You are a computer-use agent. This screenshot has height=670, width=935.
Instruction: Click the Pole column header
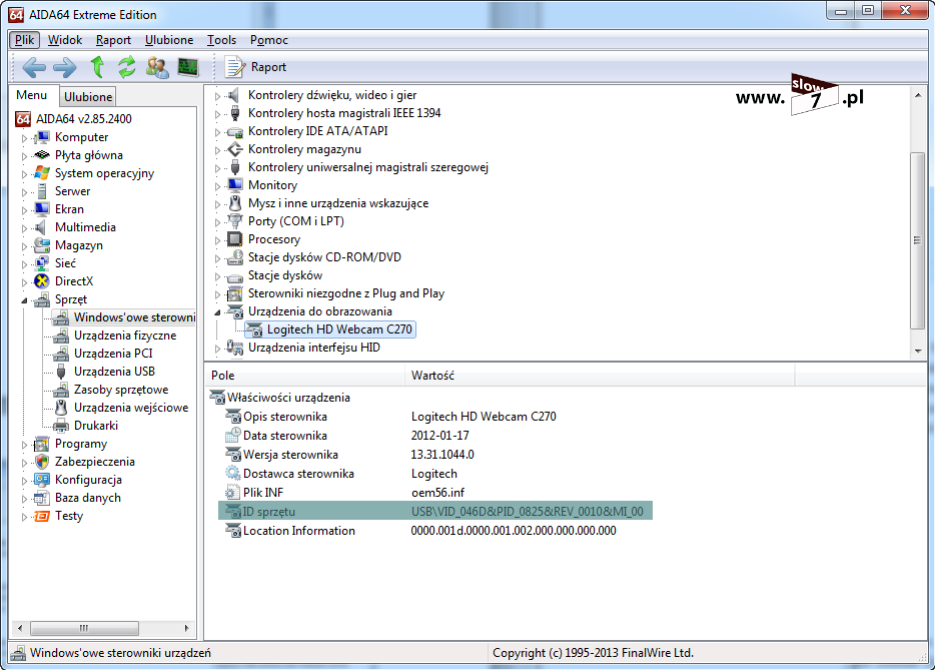click(305, 376)
